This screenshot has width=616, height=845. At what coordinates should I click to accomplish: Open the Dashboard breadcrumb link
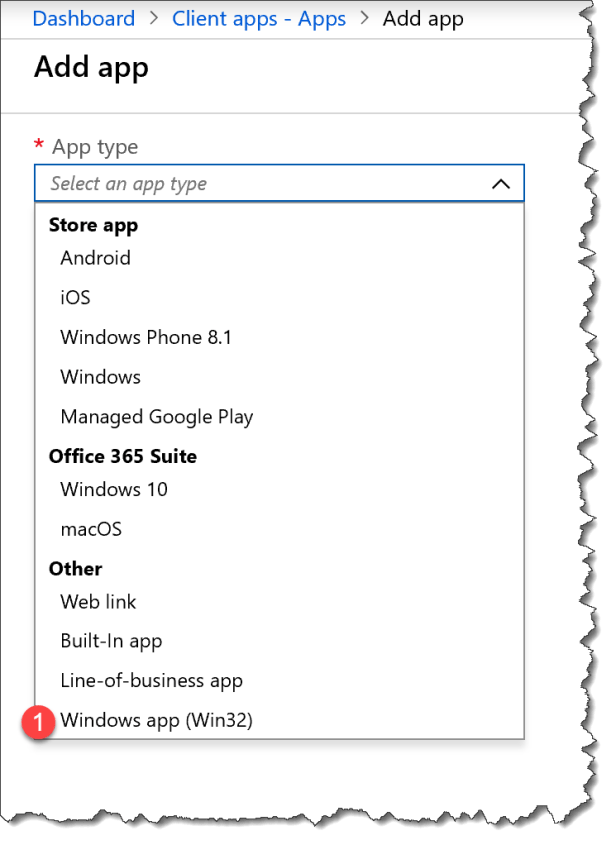click(x=84, y=18)
